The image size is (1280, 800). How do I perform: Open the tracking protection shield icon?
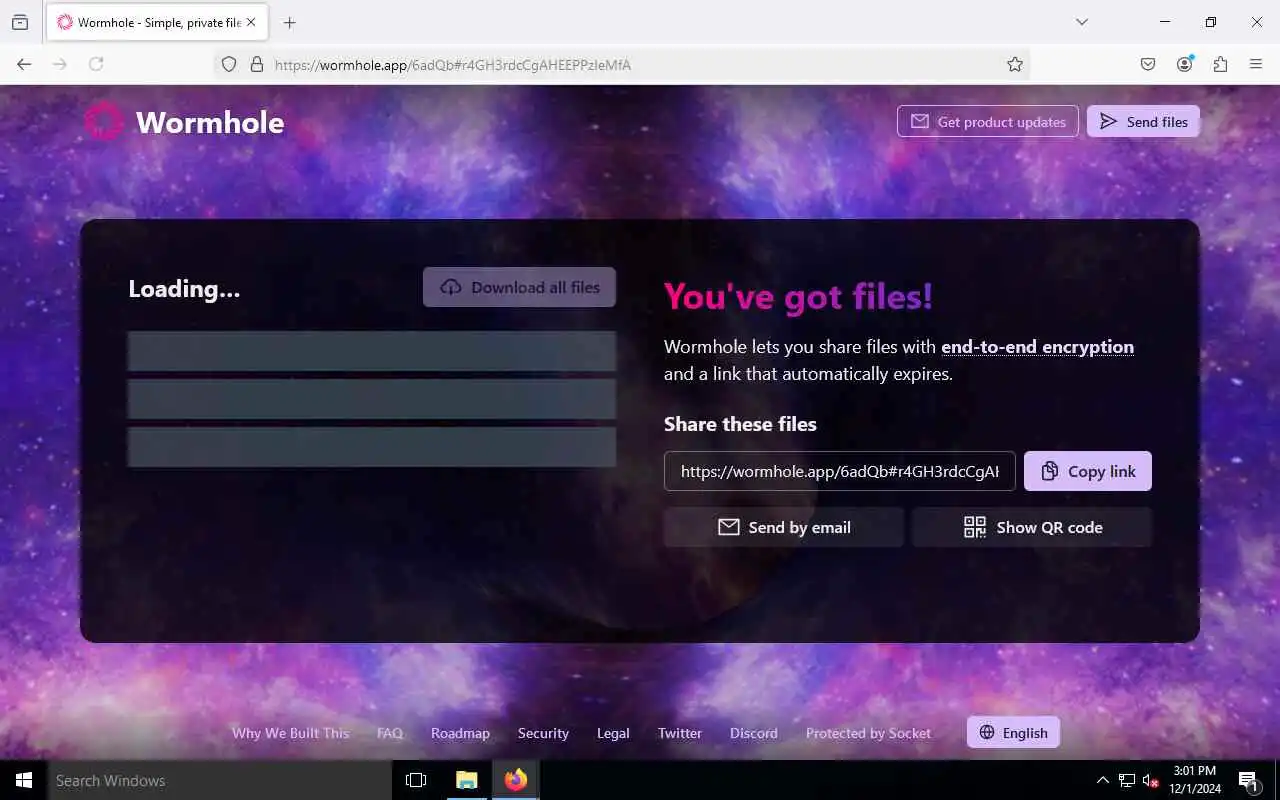tap(229, 64)
